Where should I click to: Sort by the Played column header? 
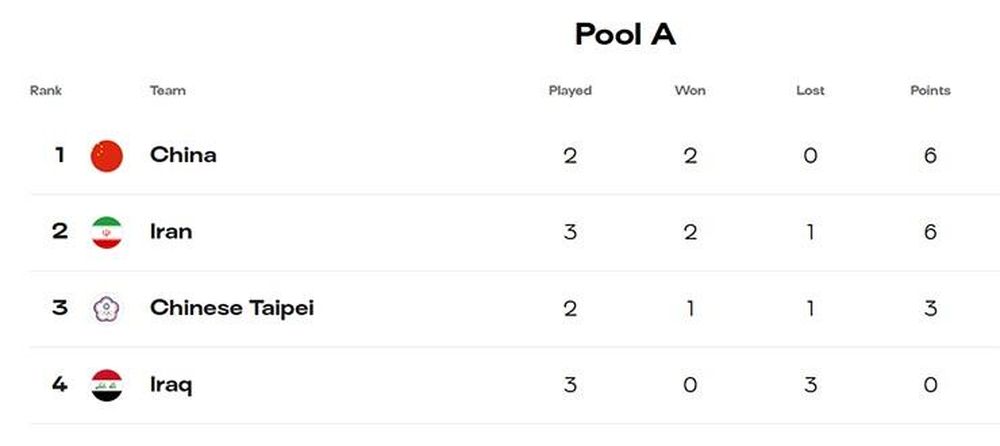point(570,91)
